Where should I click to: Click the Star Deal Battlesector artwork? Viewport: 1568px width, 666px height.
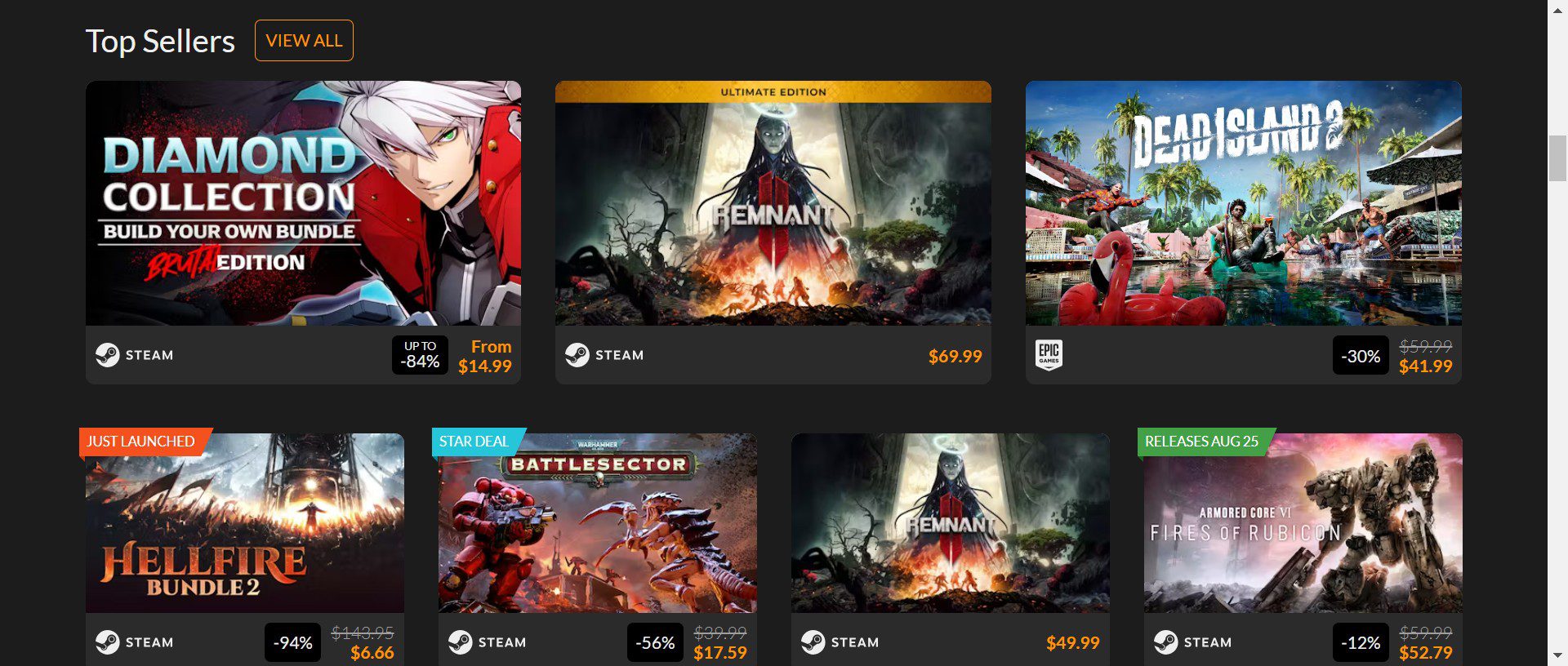click(x=598, y=523)
